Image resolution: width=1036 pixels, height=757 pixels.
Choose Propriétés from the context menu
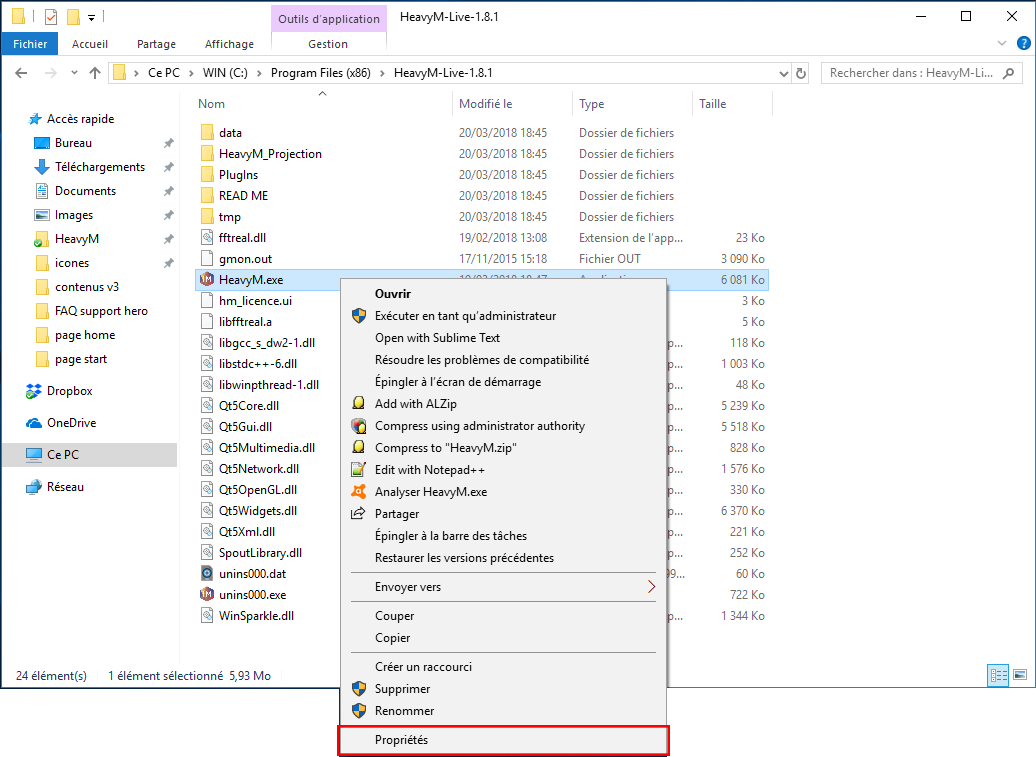tap(401, 740)
